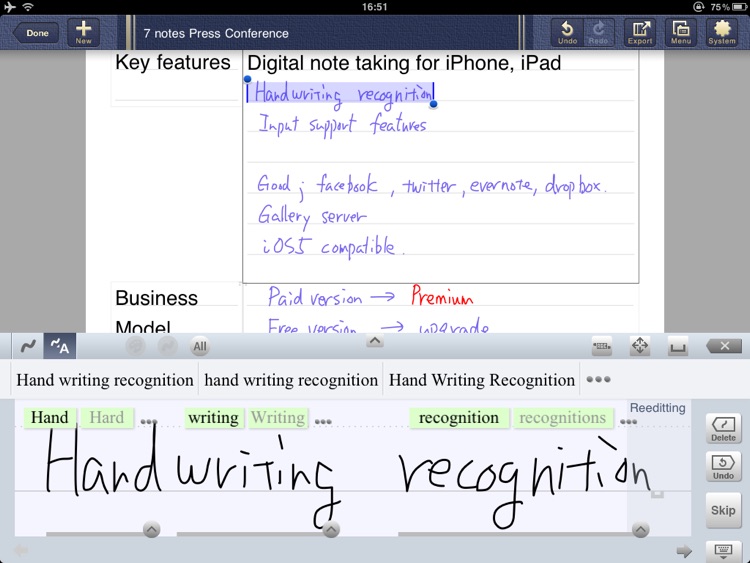Tap the handwritten 'recognition' in the writing area
This screenshot has height=563, width=750.
click(x=524, y=482)
